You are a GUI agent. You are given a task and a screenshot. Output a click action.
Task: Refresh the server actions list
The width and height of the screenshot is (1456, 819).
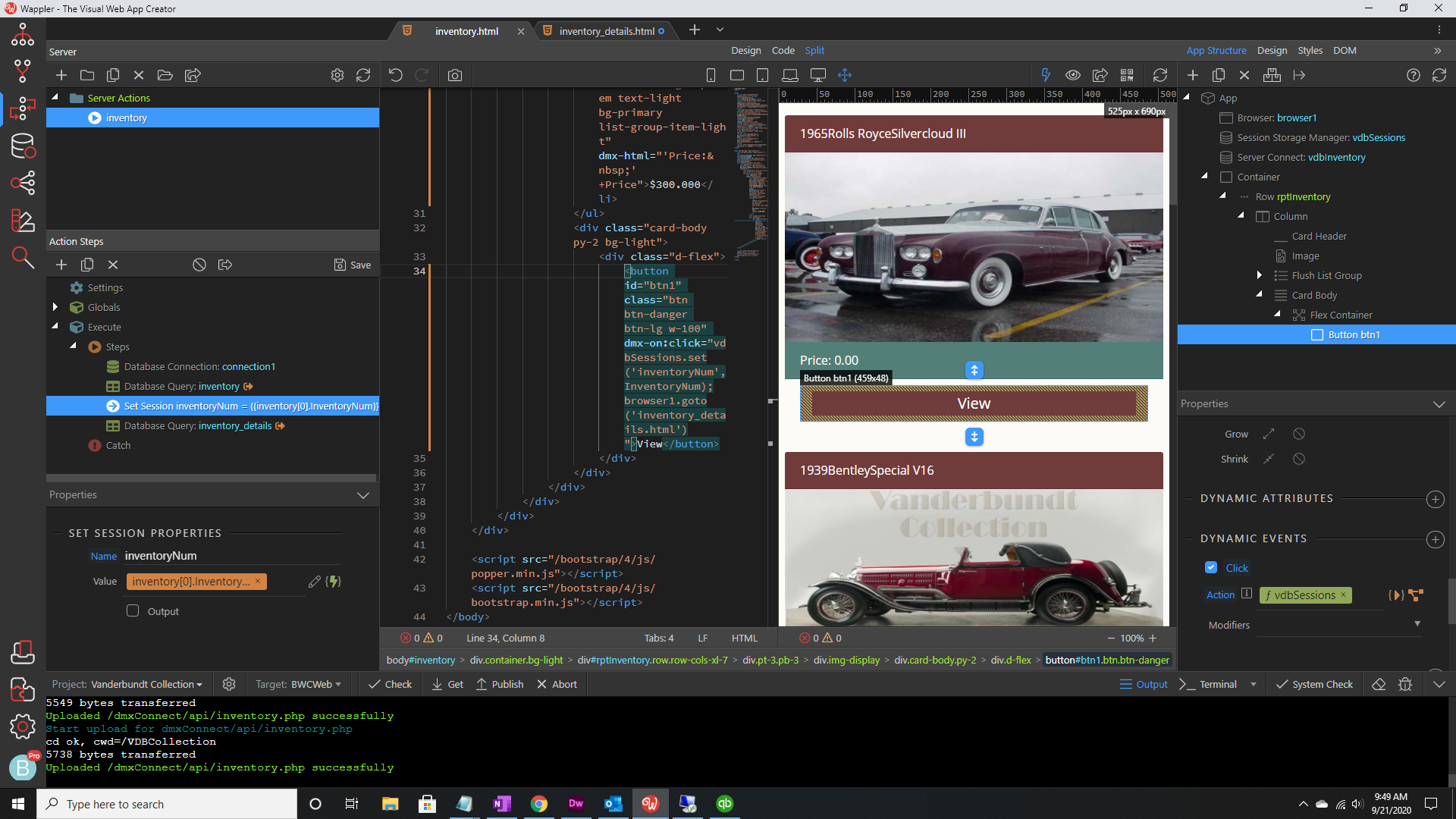(x=363, y=75)
